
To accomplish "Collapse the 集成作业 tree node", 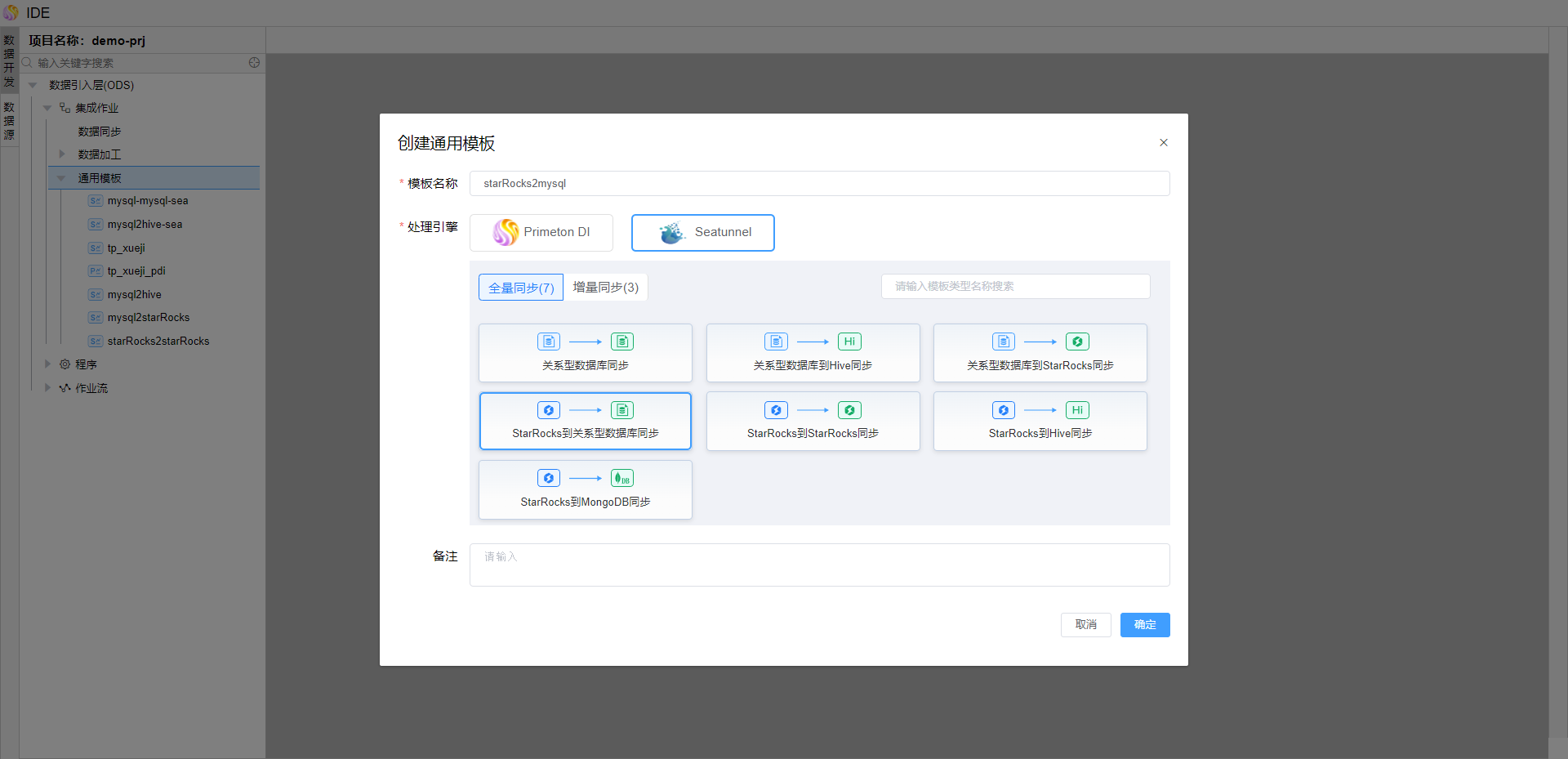I will (47, 108).
